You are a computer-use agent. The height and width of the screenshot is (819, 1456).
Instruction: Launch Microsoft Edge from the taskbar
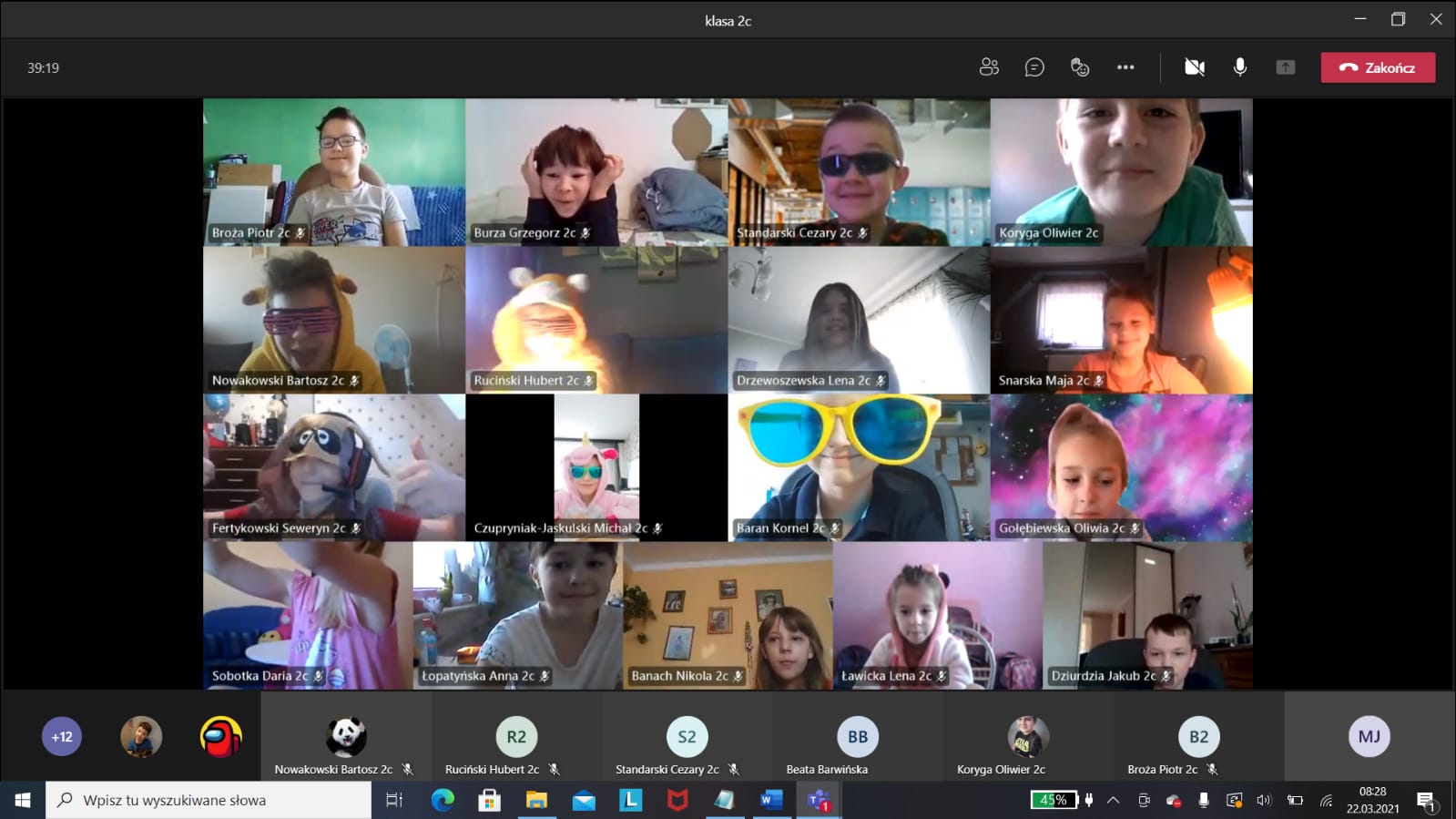[443, 800]
